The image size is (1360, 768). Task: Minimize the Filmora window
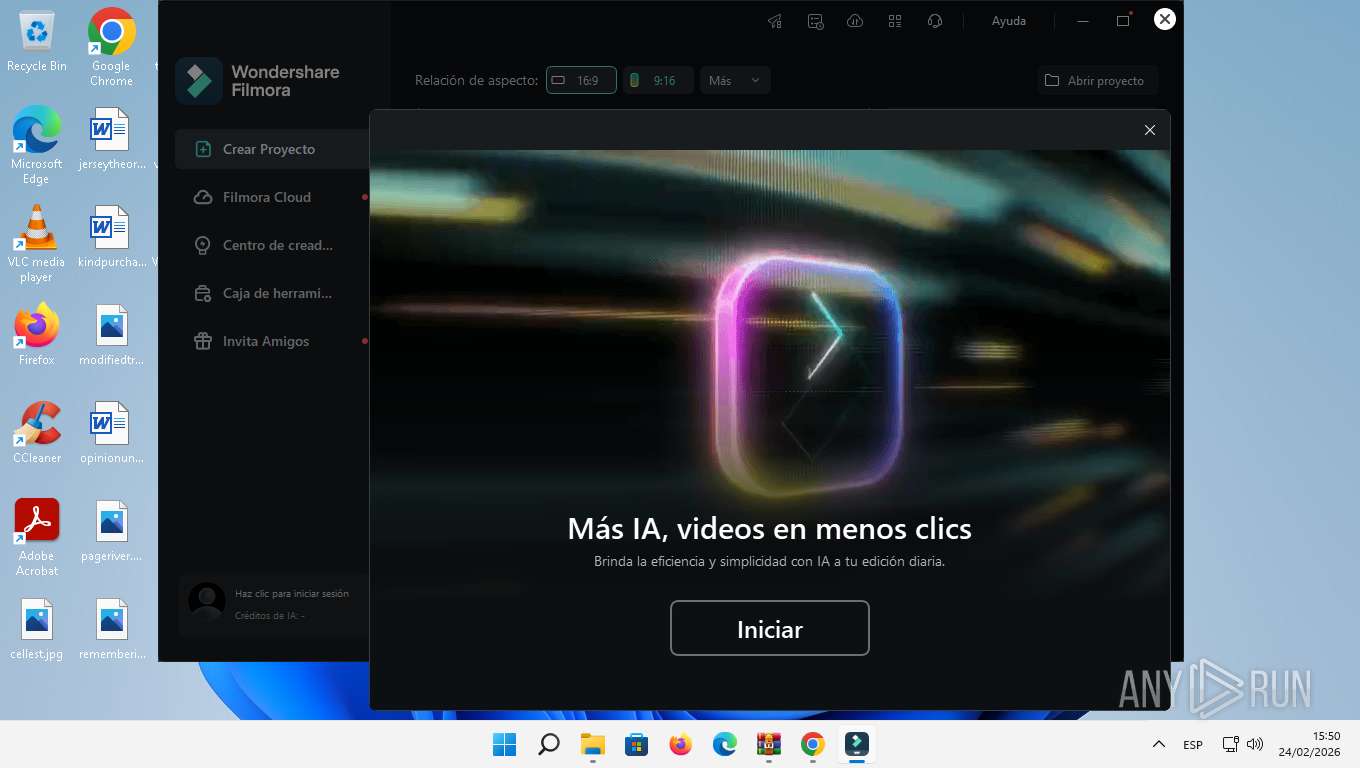[1083, 21]
